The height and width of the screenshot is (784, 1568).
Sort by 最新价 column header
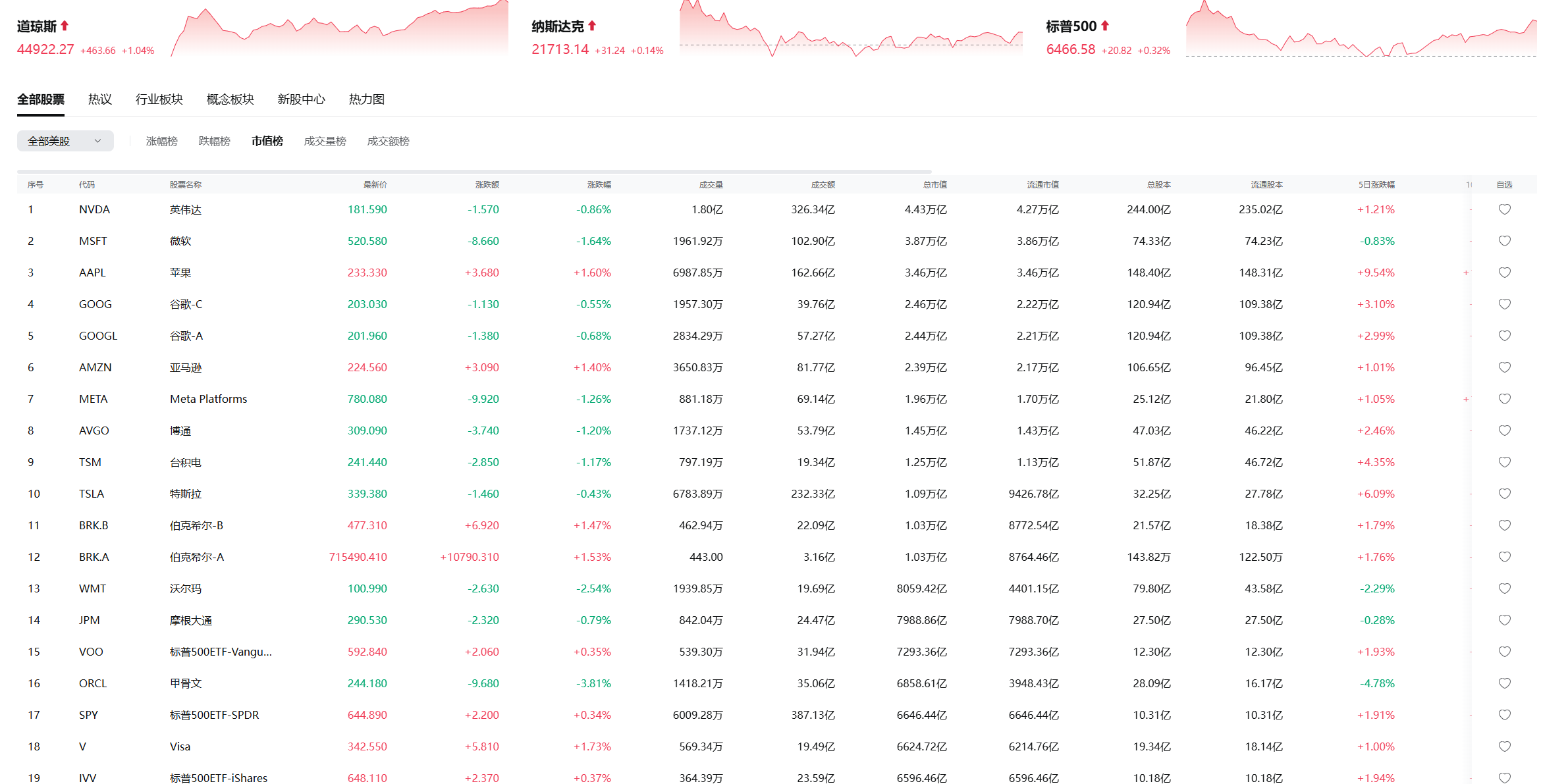click(375, 185)
